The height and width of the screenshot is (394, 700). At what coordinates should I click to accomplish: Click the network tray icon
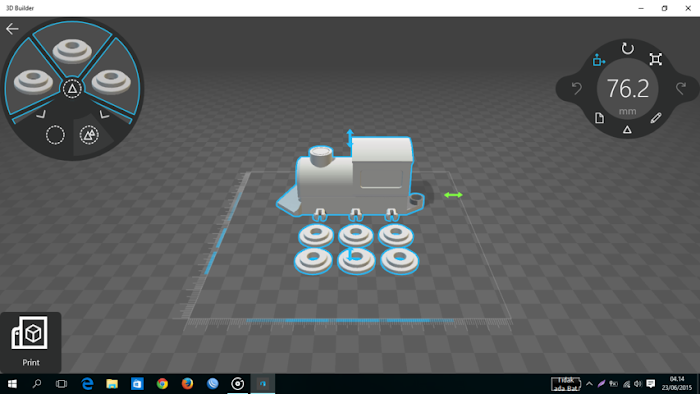click(x=626, y=384)
